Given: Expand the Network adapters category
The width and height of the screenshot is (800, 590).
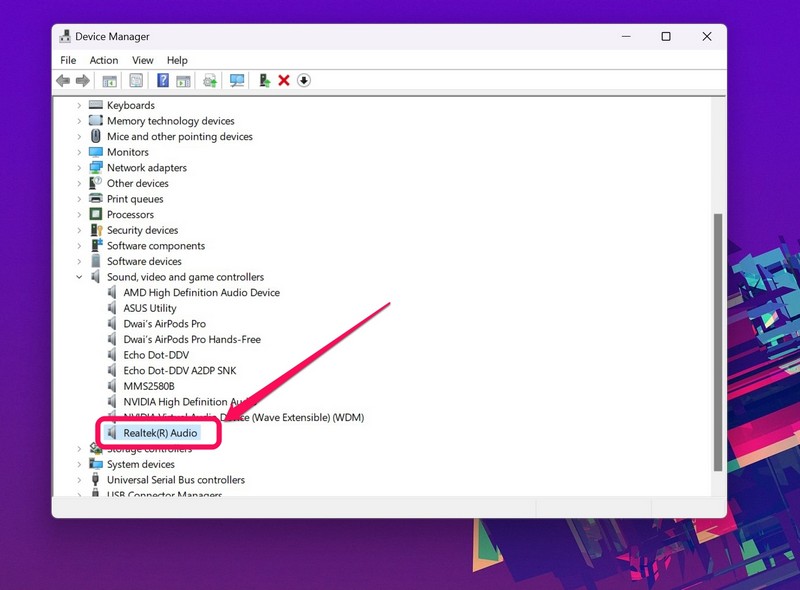Looking at the screenshot, I should (80, 168).
